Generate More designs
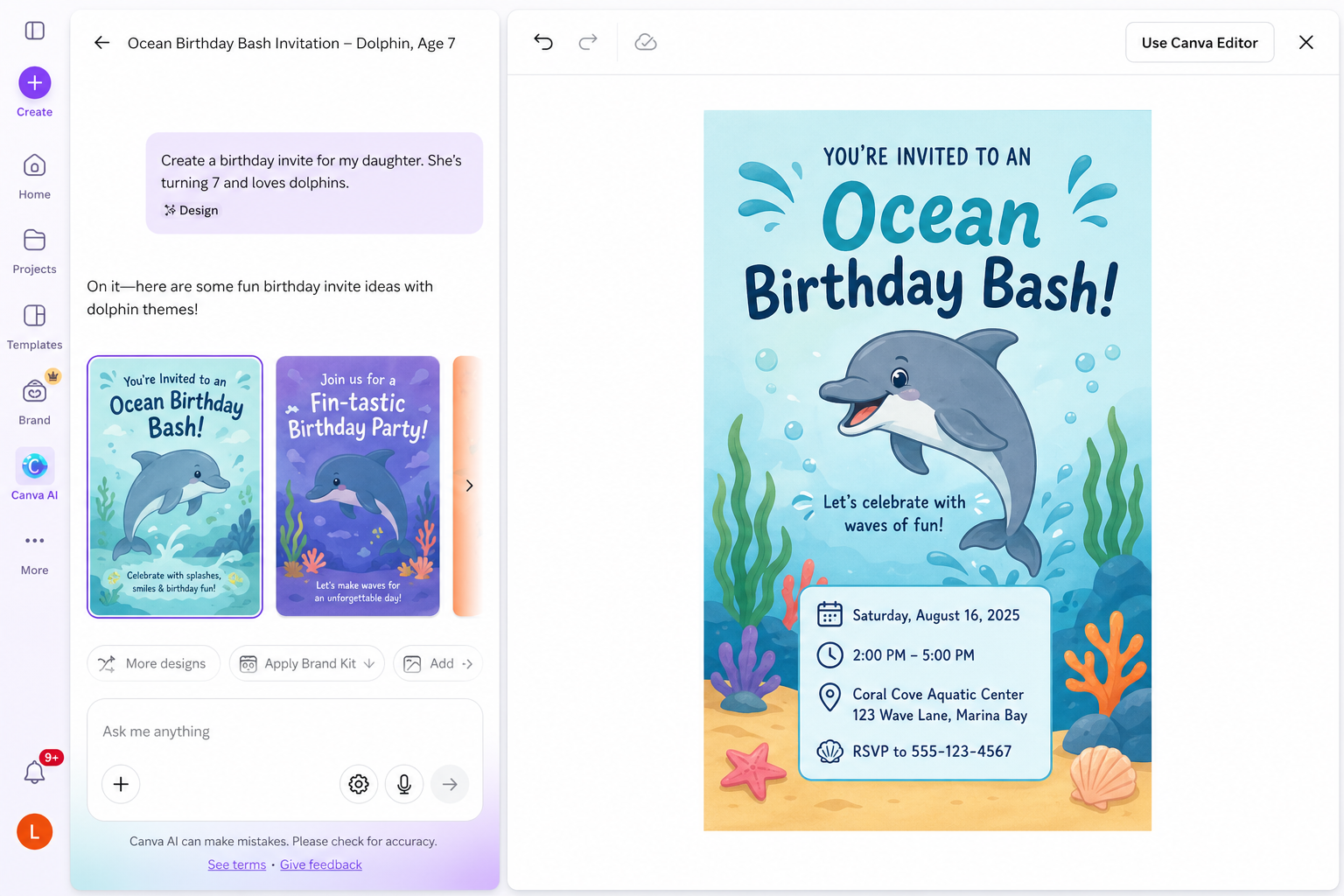Image resolution: width=1344 pixels, height=896 pixels. coord(153,663)
